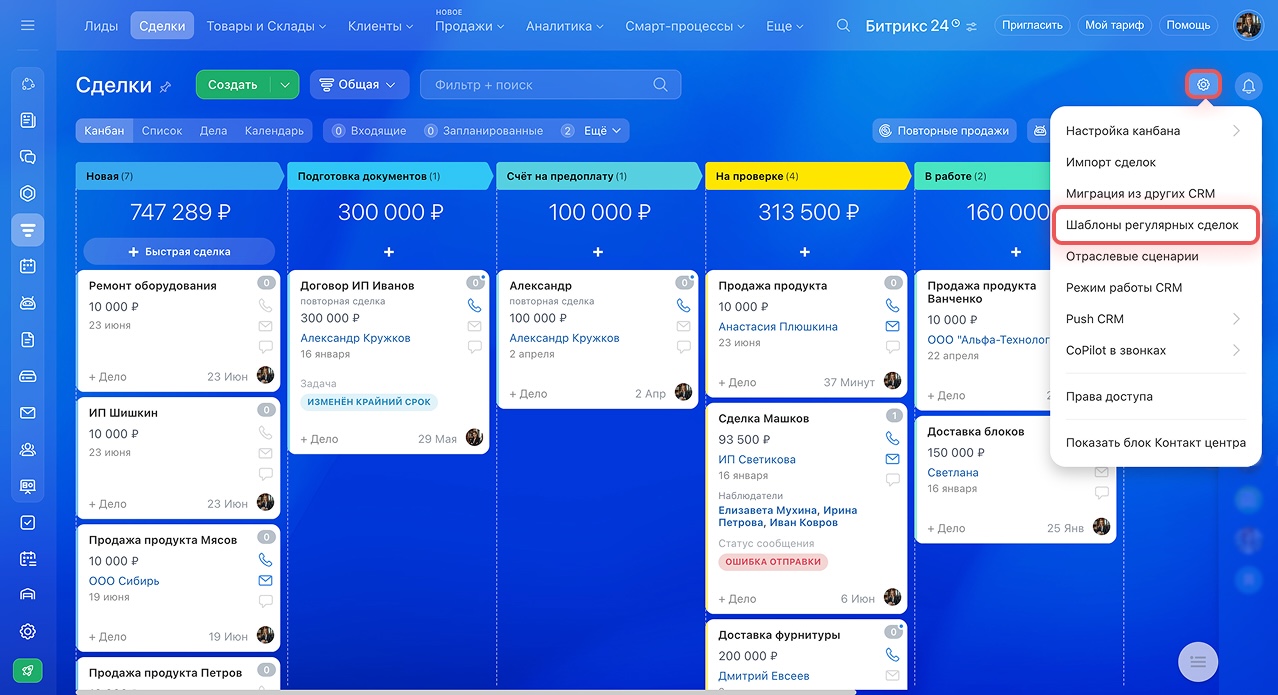Expand Товары и Склады menu
This screenshot has width=1278, height=695.
266,26
